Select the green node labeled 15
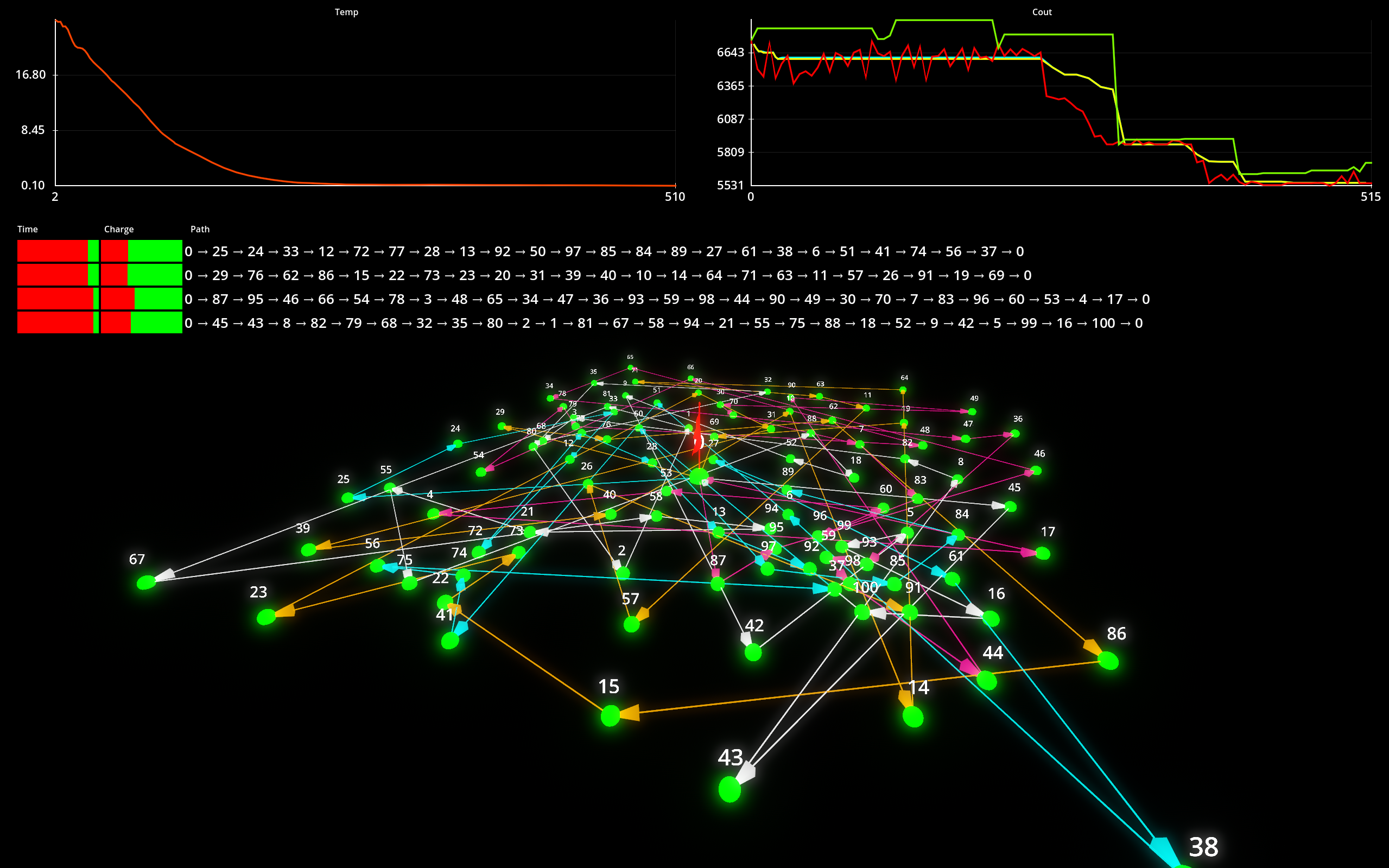The image size is (1389, 868). point(610,715)
